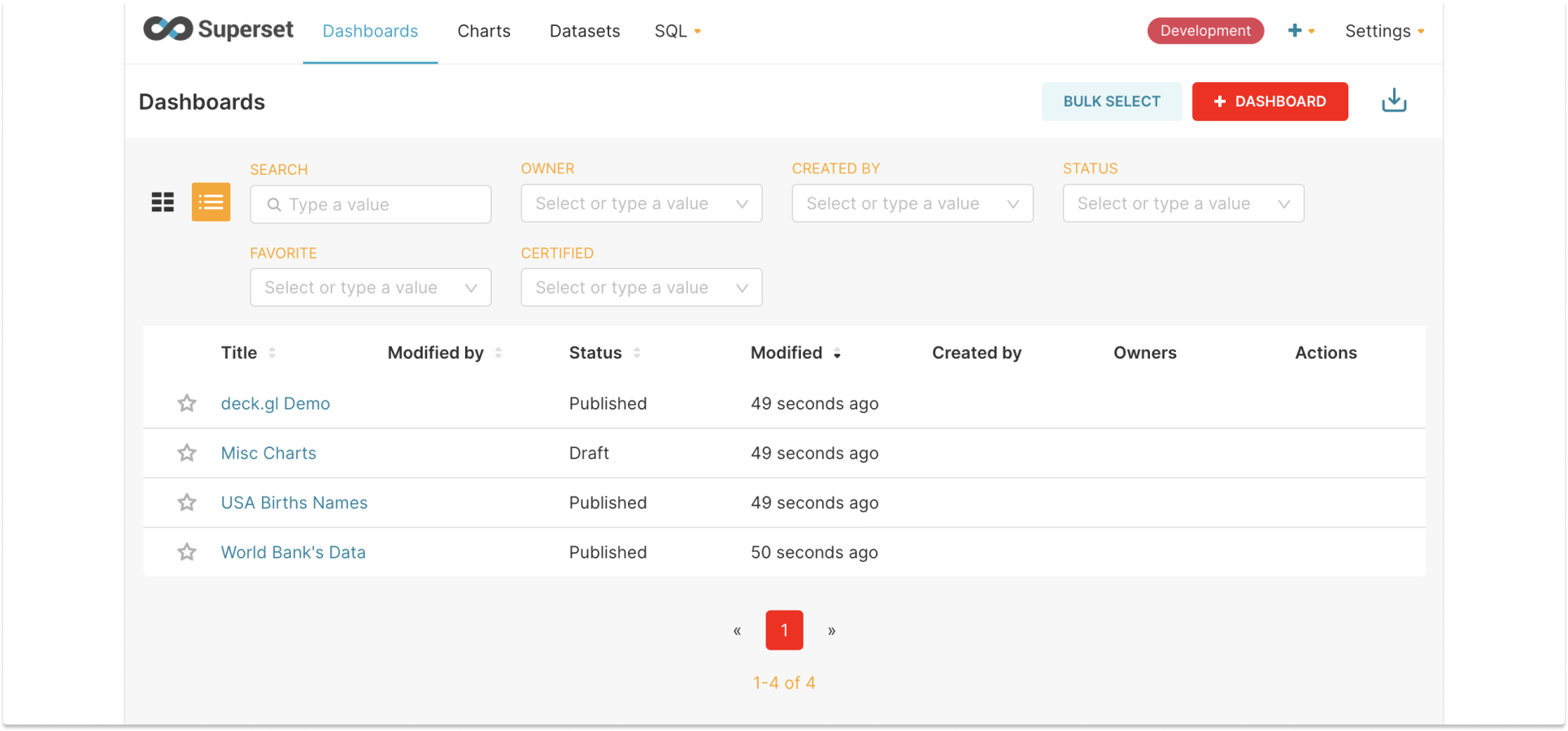
Task: Switch to list view
Action: [x=211, y=202]
